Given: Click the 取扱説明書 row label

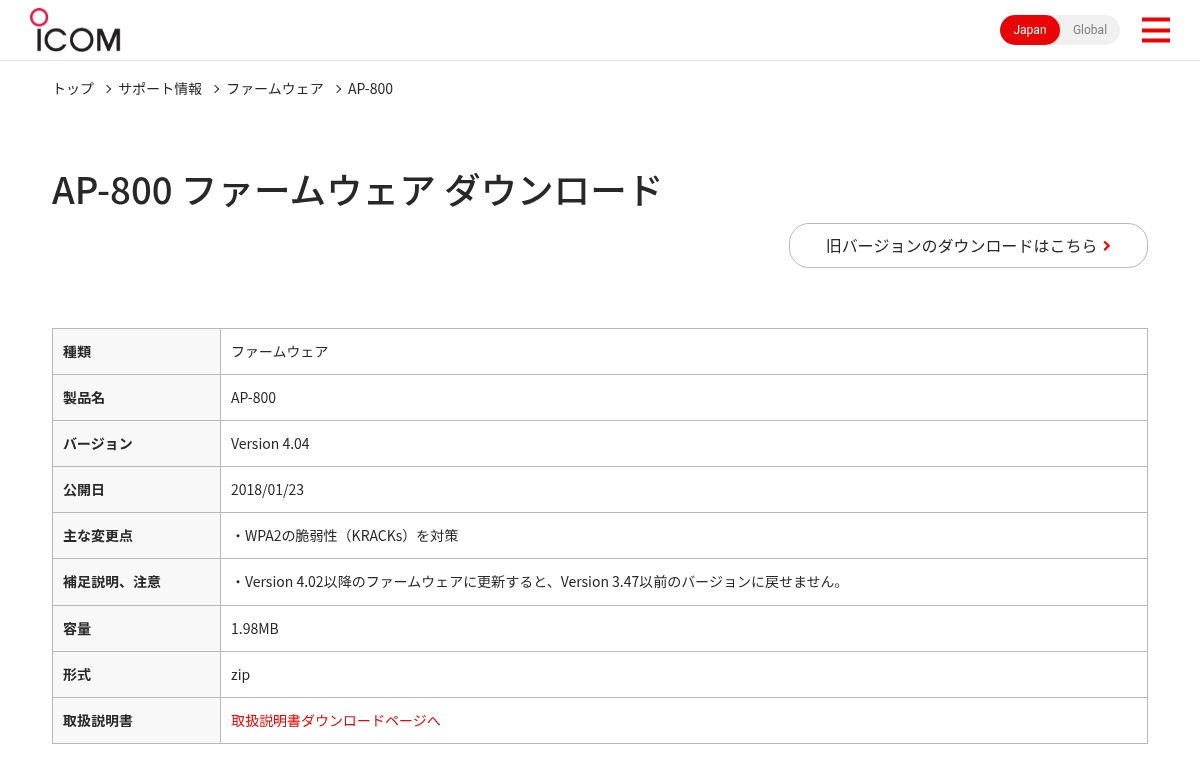Looking at the screenshot, I should click(98, 720).
